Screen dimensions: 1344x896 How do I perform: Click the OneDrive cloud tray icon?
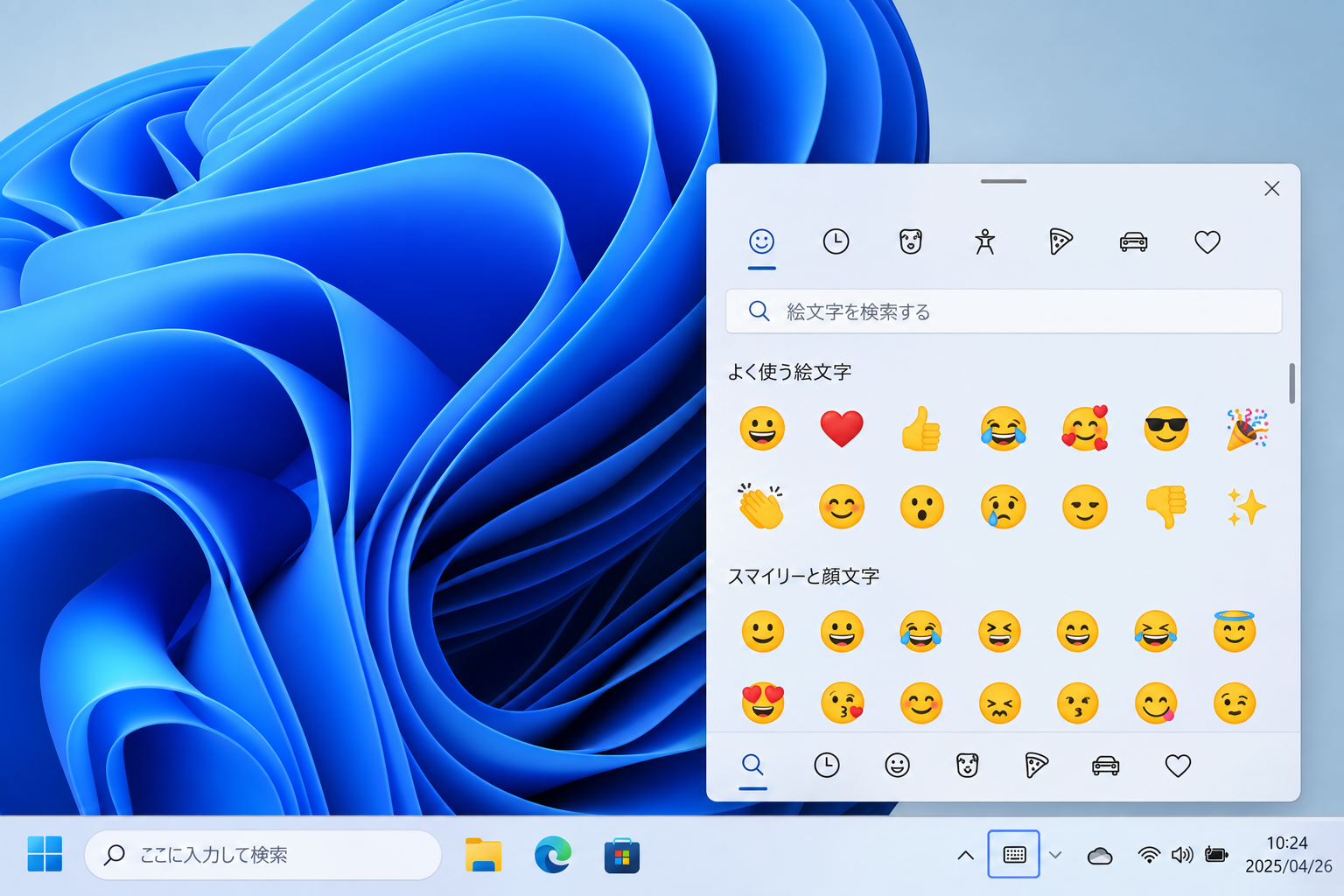click(1100, 856)
